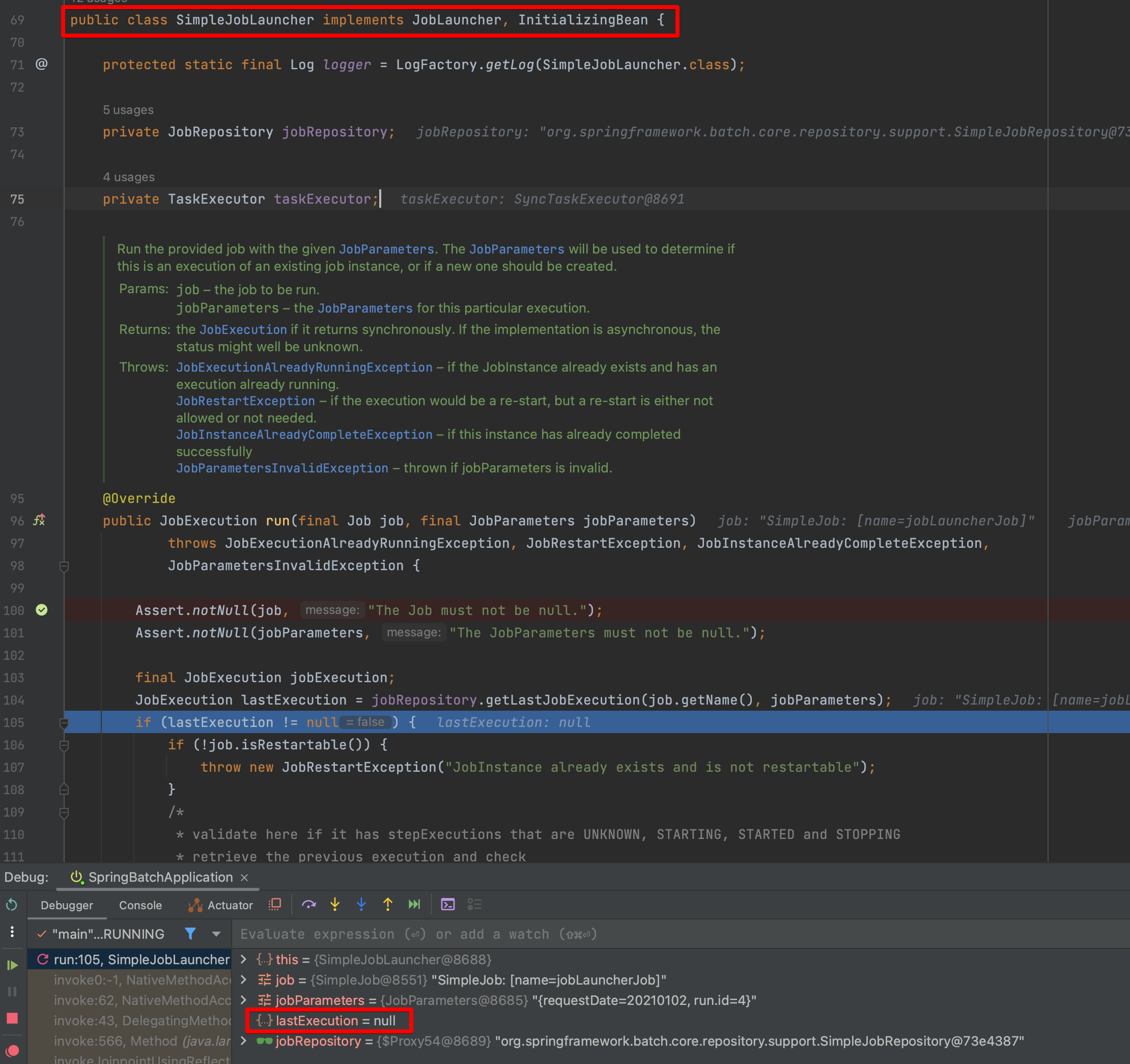Switch to the Console tab

pos(140,906)
